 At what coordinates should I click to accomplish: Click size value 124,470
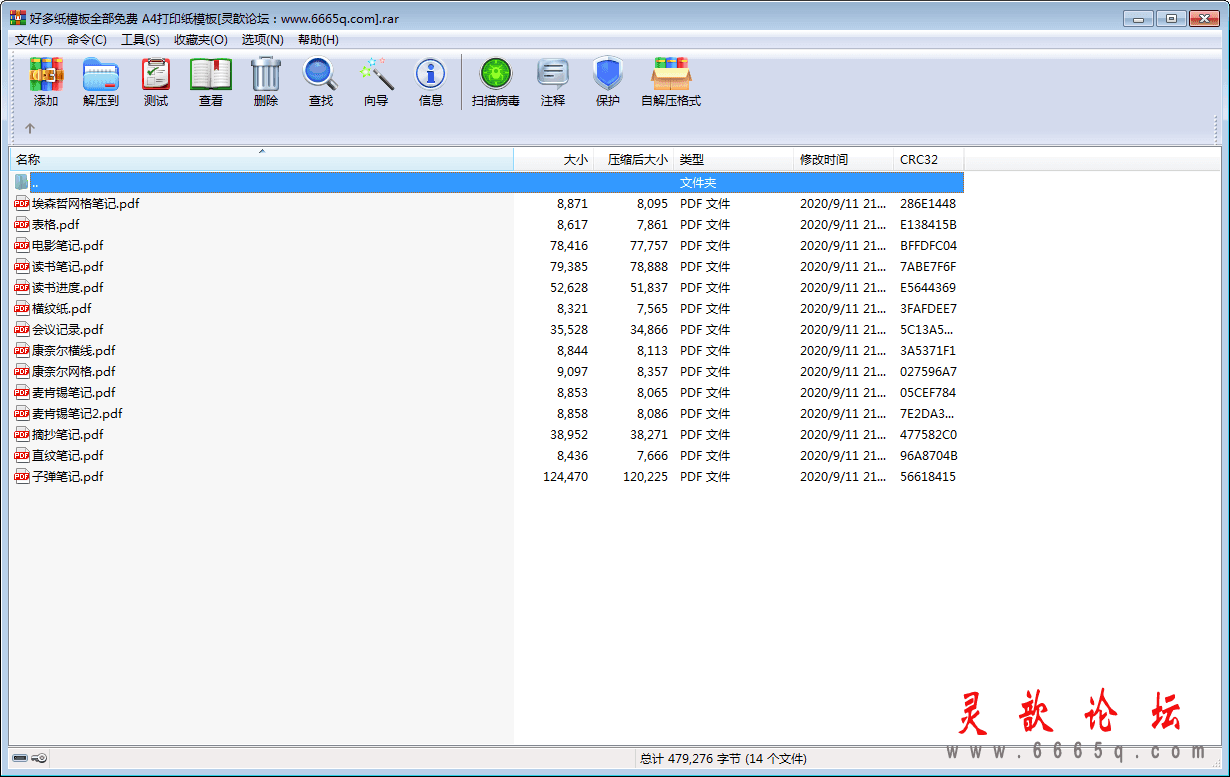tap(565, 477)
